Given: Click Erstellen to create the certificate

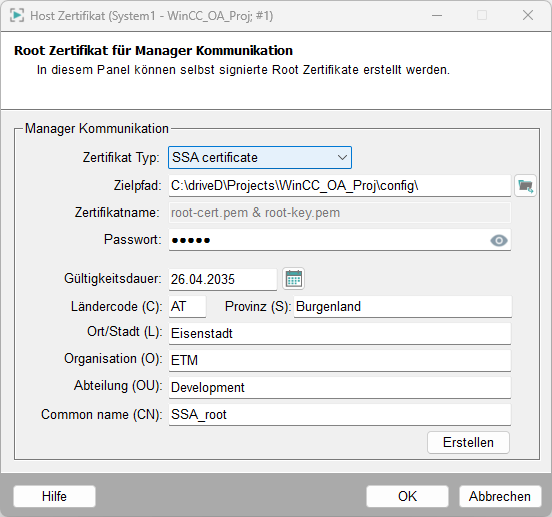Looking at the screenshot, I should pyautogui.click(x=468, y=442).
